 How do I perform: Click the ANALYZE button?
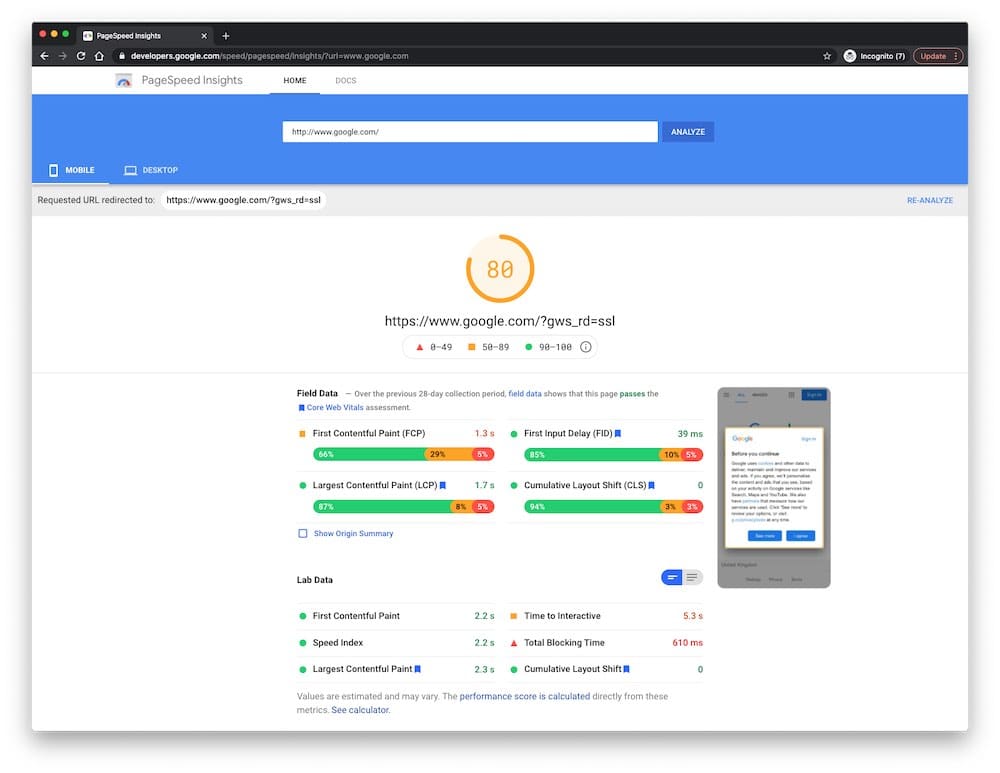tap(688, 132)
